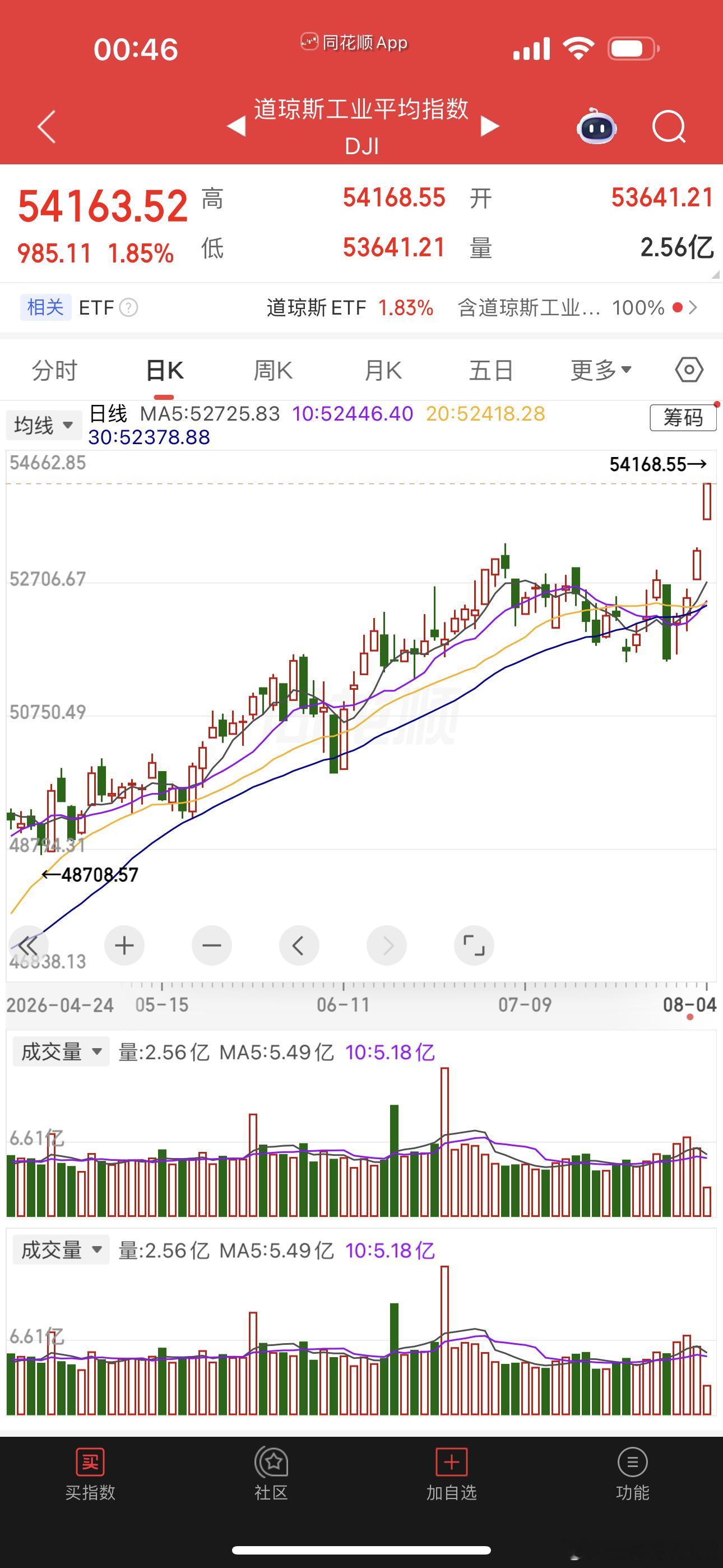
Task: Expand the 均线 indicator dropdown
Action: pyautogui.click(x=43, y=425)
